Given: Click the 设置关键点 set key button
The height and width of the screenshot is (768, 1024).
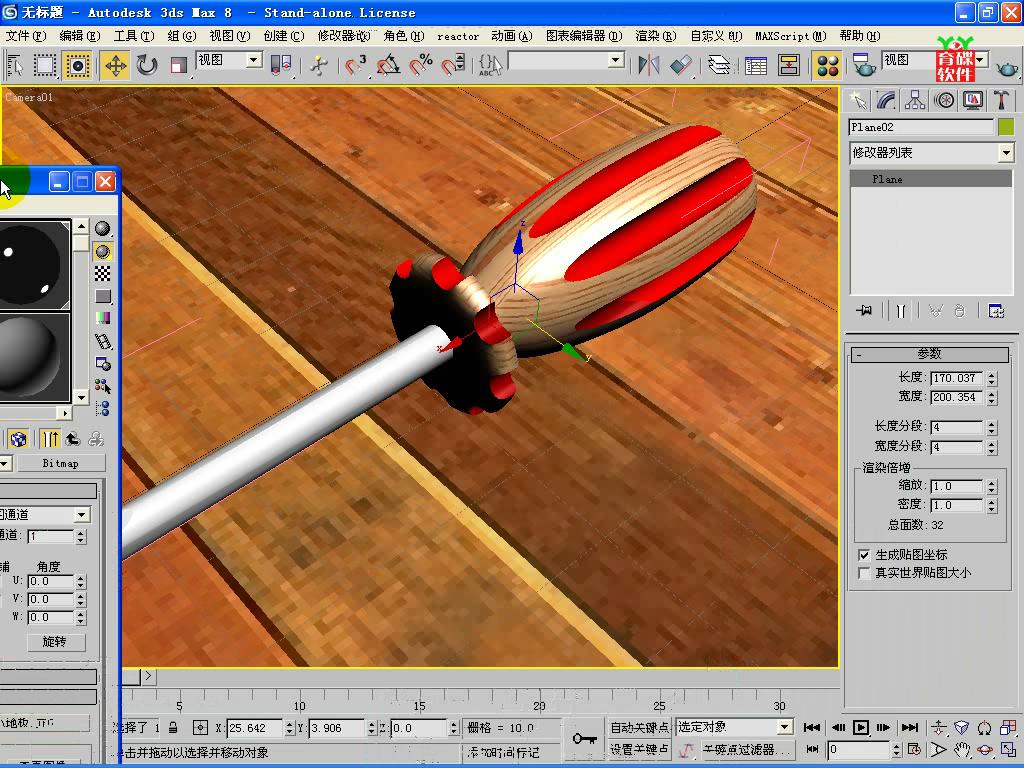Looking at the screenshot, I should (639, 750).
